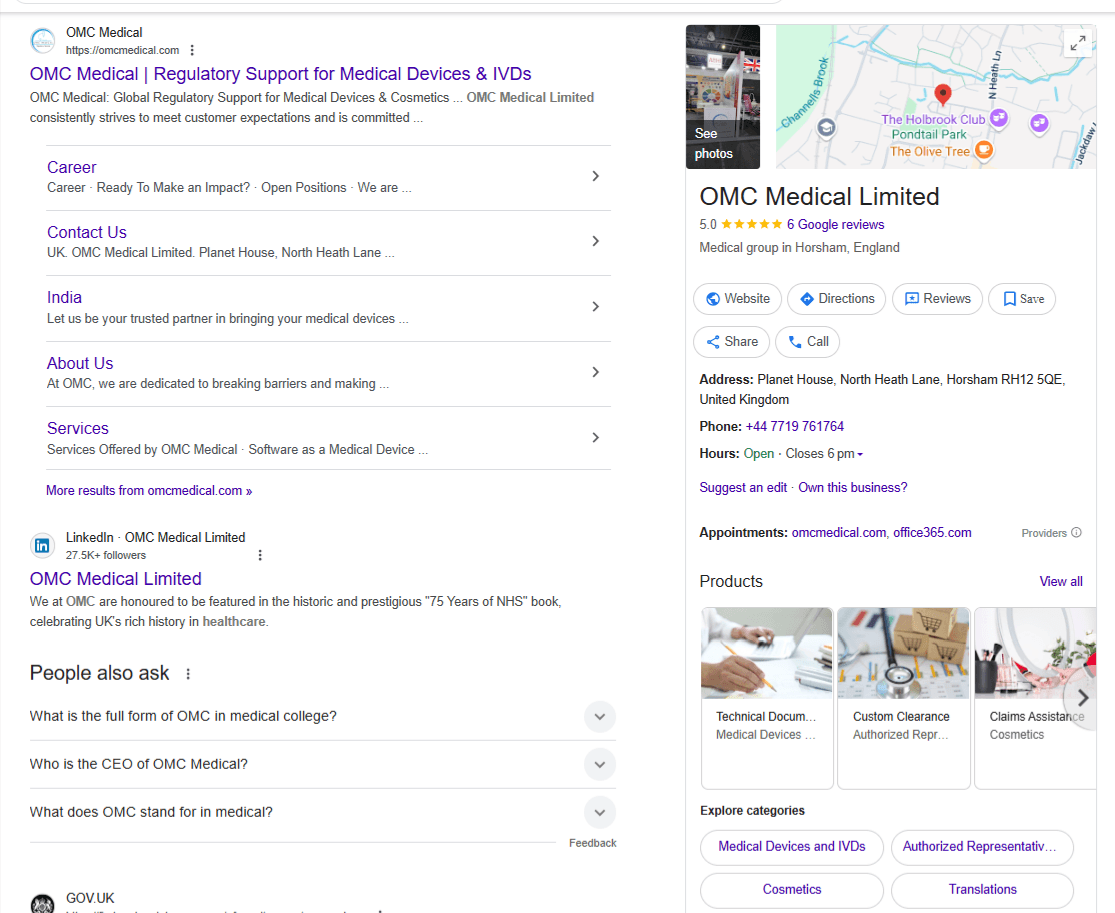The height and width of the screenshot is (913, 1115).
Task: Expand the India sitelink arrow
Action: click(x=596, y=307)
